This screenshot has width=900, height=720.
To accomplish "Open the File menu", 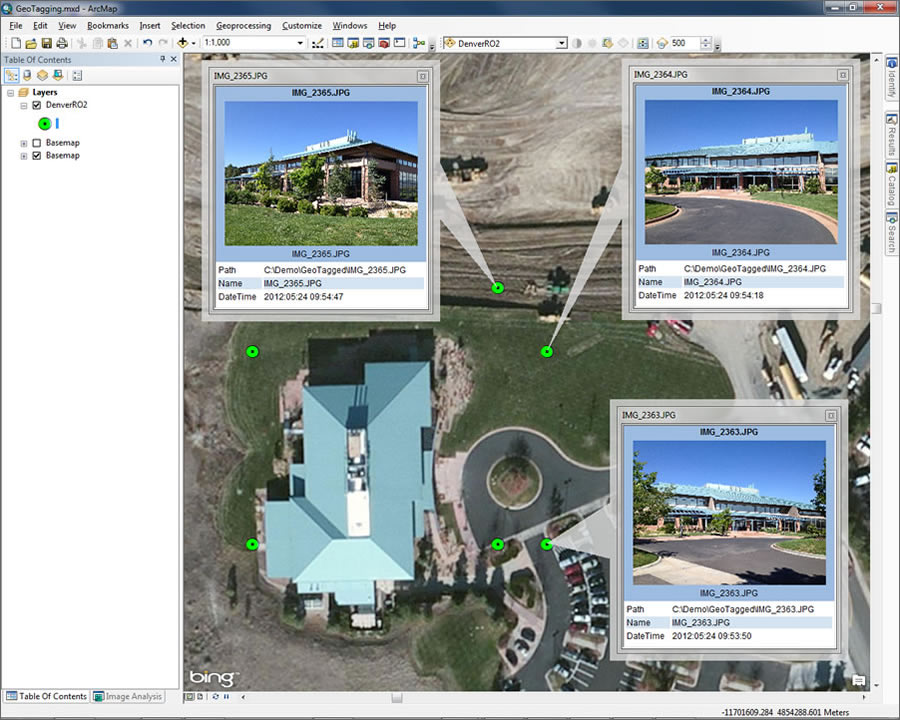I will coord(15,26).
